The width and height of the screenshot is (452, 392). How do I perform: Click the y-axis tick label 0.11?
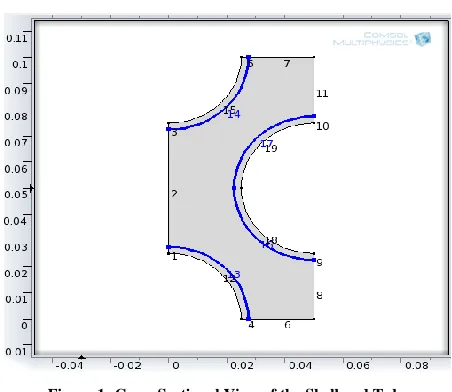[x=16, y=38]
